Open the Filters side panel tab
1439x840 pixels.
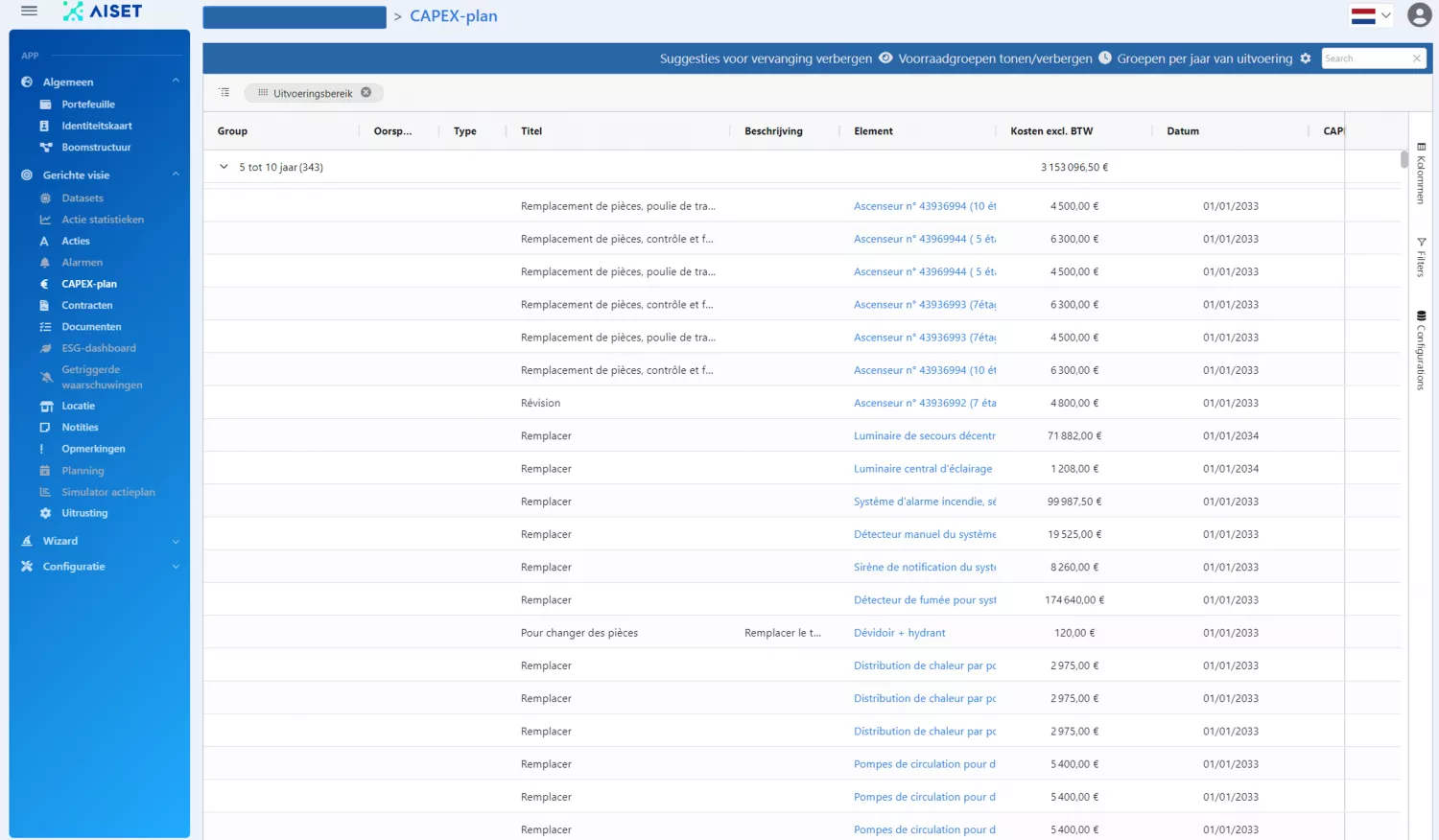click(x=1421, y=257)
